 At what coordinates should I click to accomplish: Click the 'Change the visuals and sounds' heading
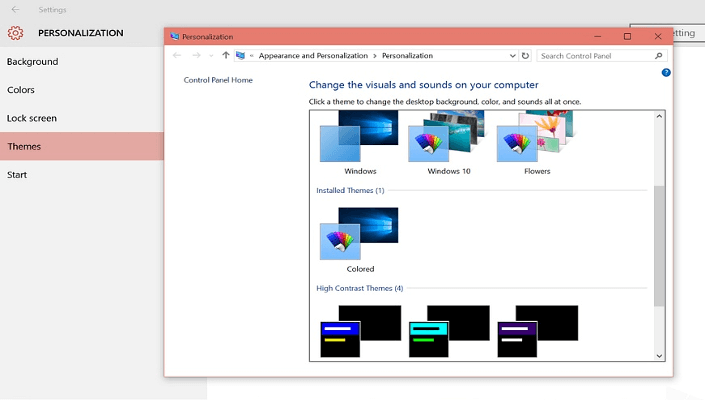pyautogui.click(x=424, y=85)
